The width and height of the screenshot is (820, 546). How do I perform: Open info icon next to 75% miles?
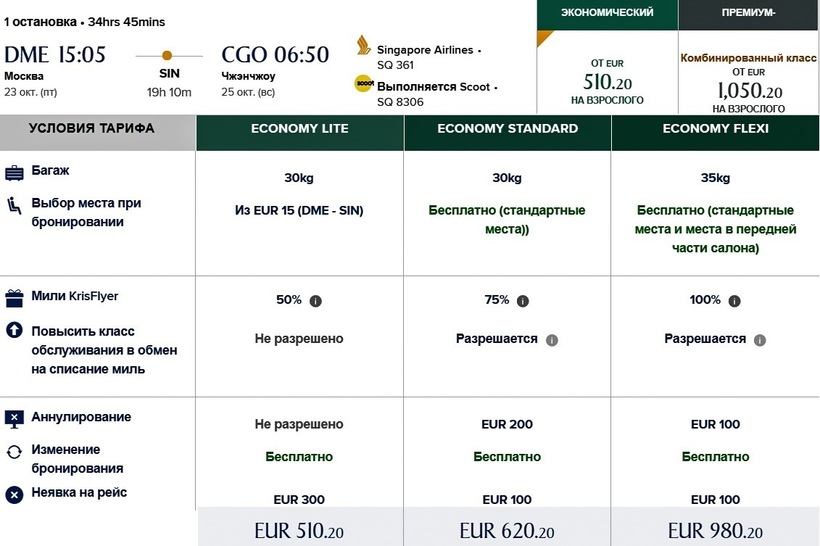(523, 301)
